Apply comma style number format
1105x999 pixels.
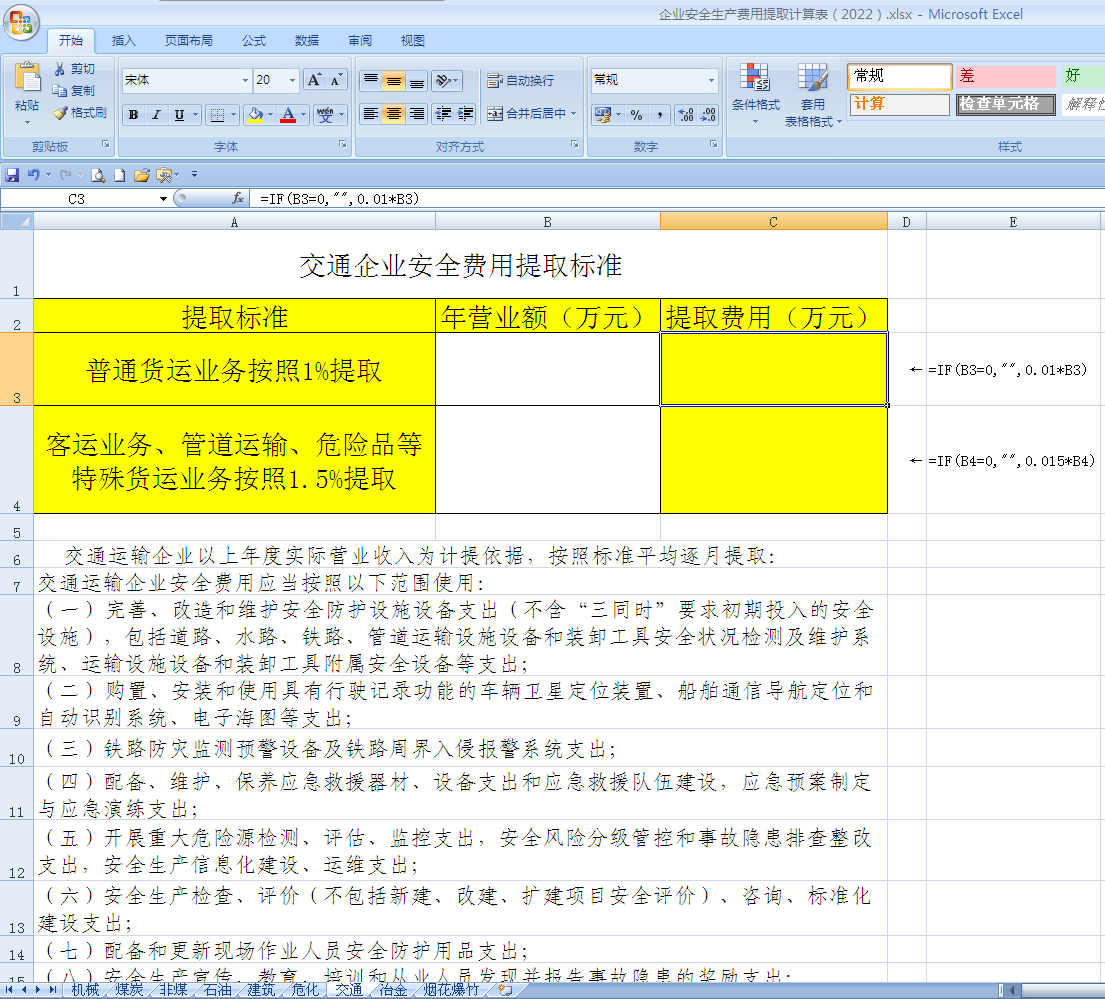[x=660, y=115]
